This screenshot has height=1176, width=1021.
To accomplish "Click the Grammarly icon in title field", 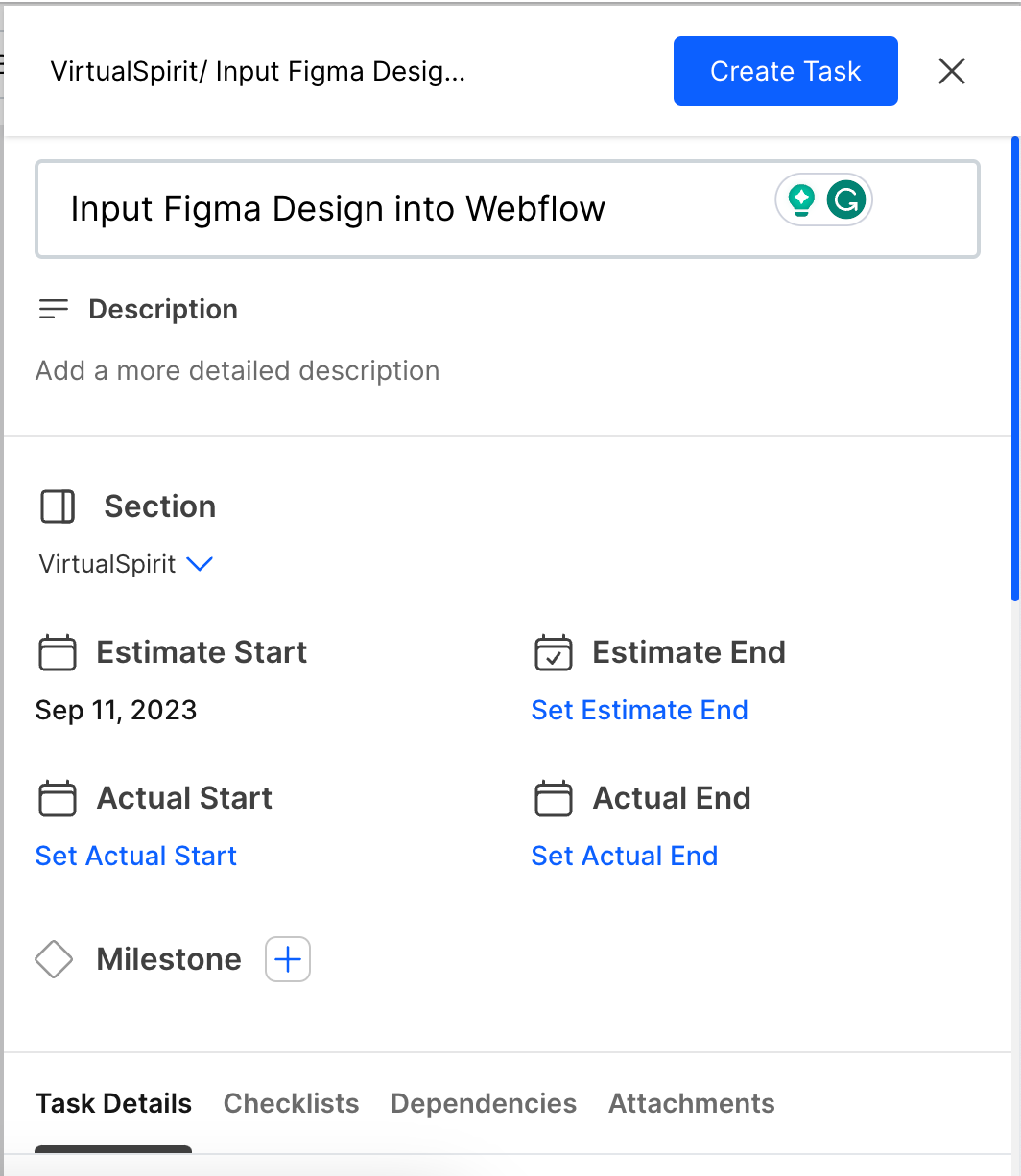I will (846, 200).
